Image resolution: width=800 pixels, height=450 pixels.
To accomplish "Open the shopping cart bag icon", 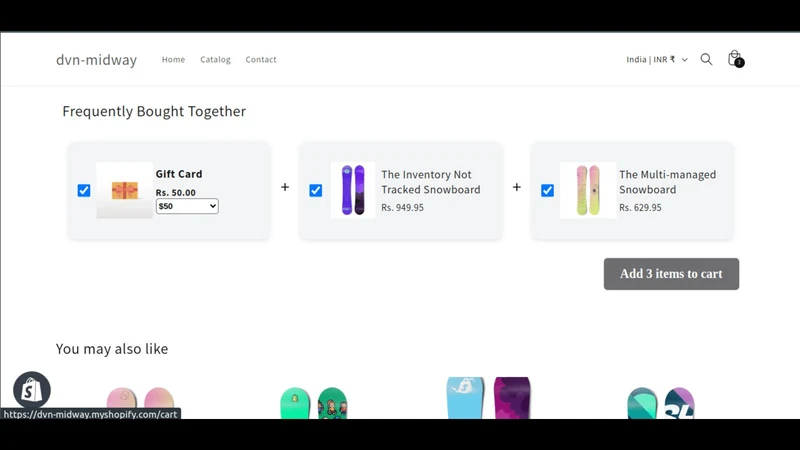I will click(x=735, y=59).
